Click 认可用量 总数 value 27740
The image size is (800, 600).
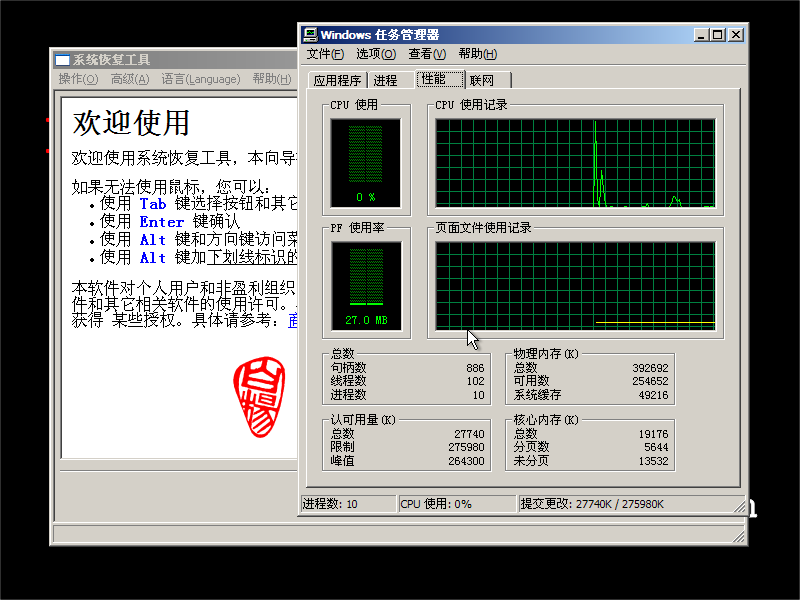pyautogui.click(x=469, y=434)
